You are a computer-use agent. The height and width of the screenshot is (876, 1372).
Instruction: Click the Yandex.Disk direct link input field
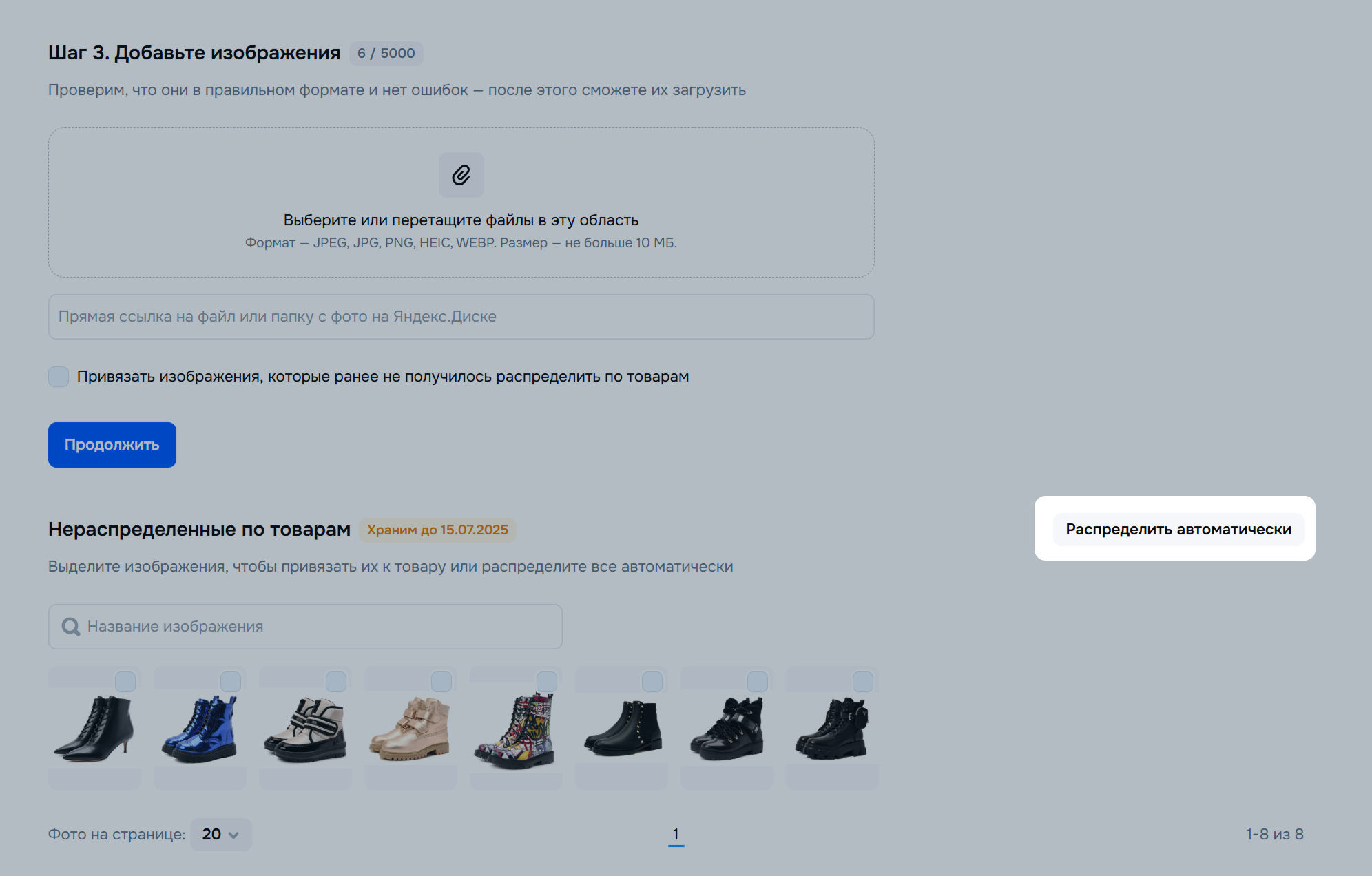(461, 317)
